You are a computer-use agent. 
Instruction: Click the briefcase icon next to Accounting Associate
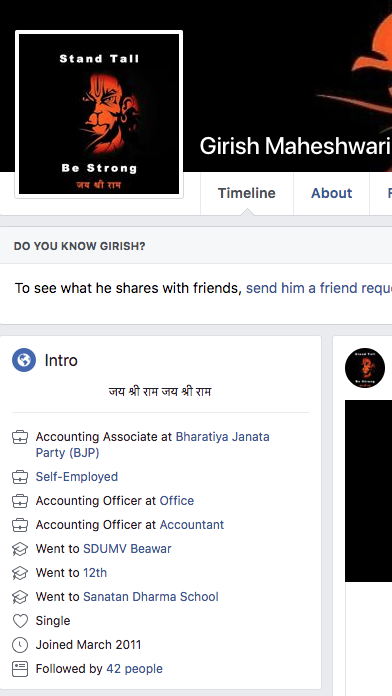pyautogui.click(x=20, y=437)
